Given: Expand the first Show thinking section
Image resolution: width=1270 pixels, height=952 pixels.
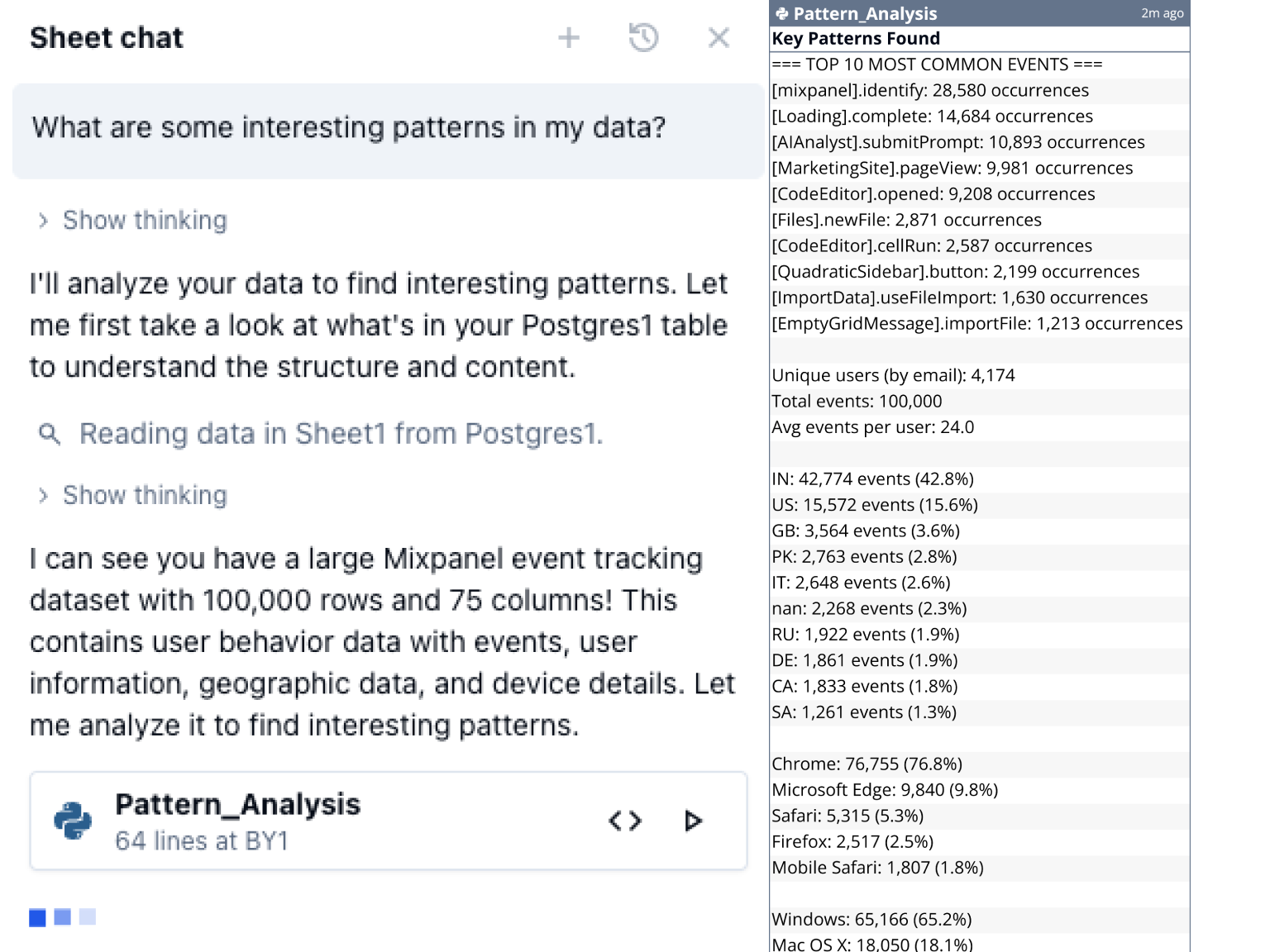Looking at the screenshot, I should (145, 221).
